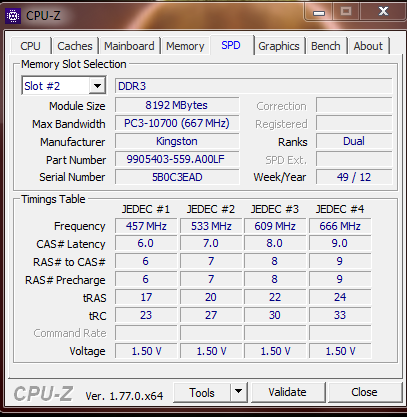Open the Tools dropdown arrow

(238, 392)
